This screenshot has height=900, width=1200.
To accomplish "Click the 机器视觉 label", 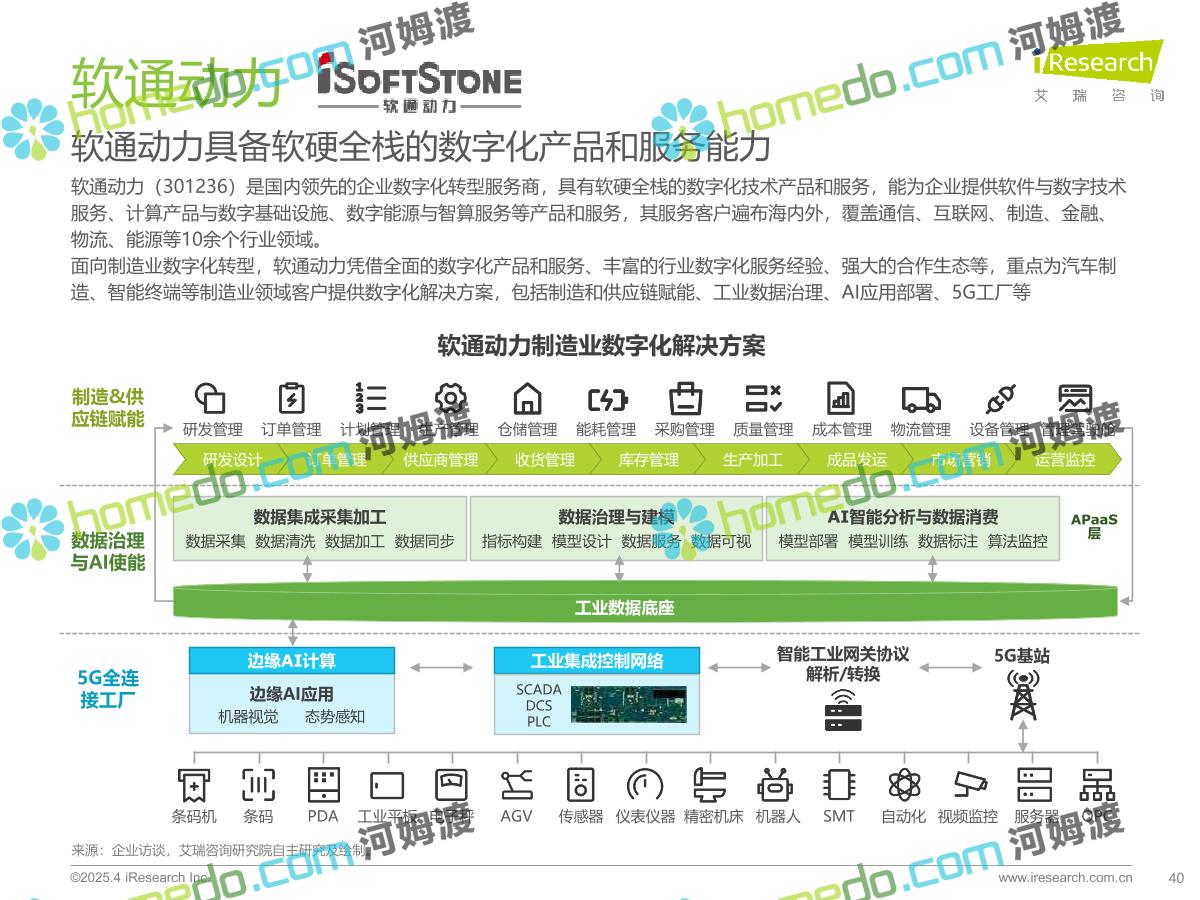I will pos(249,716).
